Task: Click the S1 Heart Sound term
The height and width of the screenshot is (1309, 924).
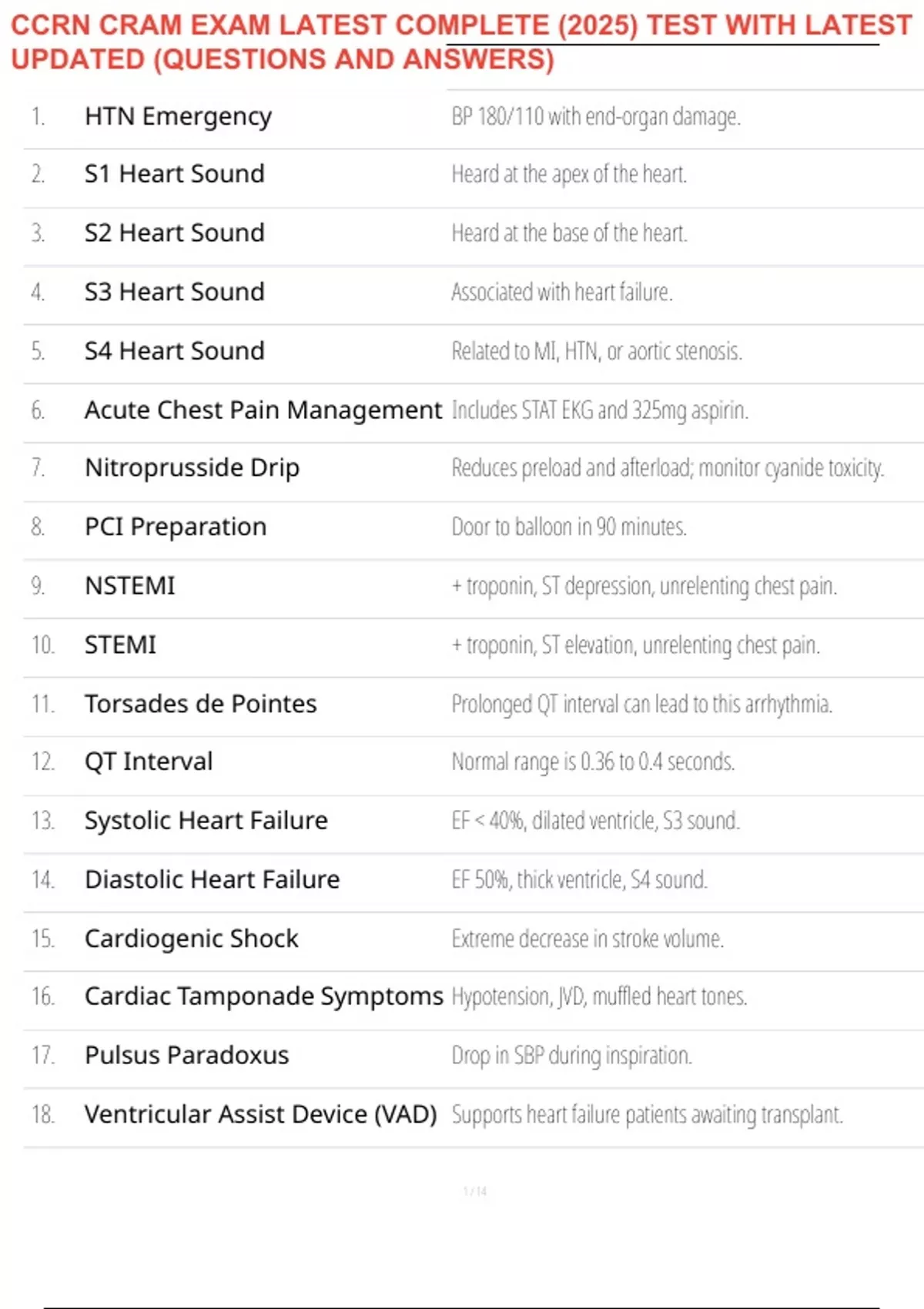Action: 175,174
